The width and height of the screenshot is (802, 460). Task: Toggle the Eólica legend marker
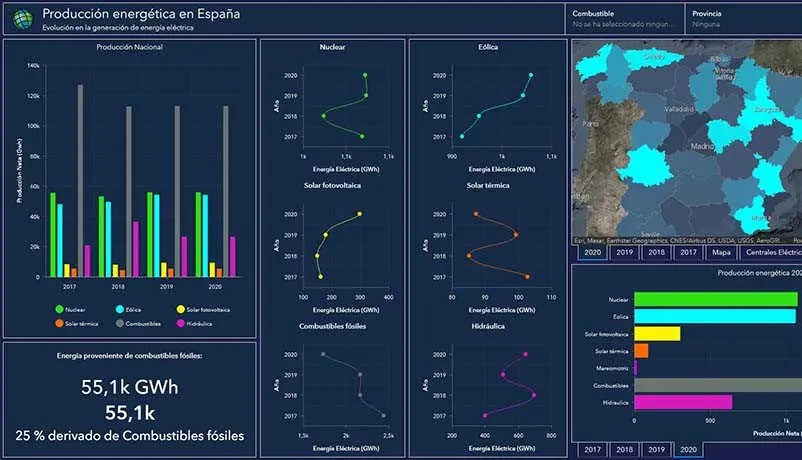click(x=121, y=310)
